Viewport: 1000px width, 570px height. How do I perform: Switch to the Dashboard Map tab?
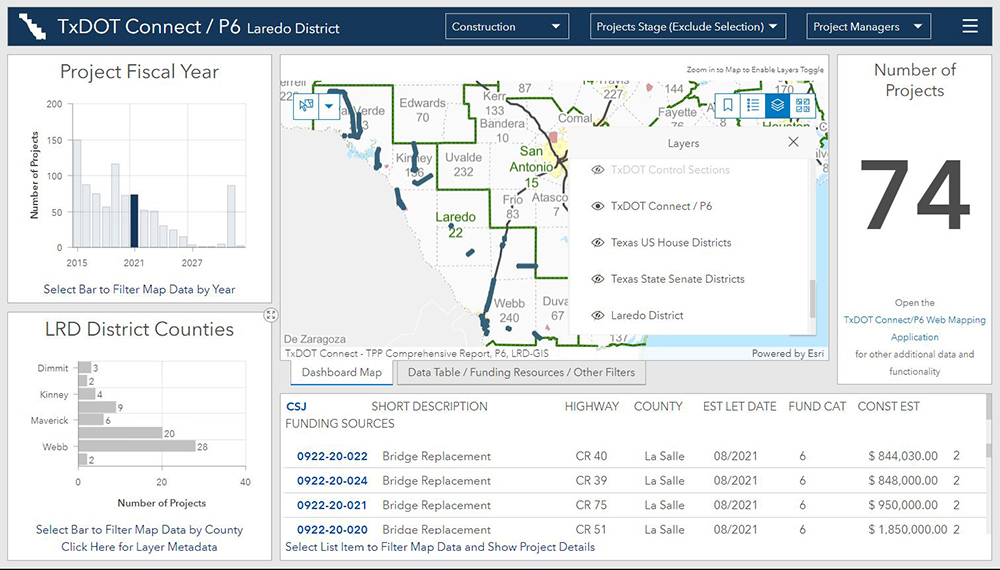click(x=342, y=373)
